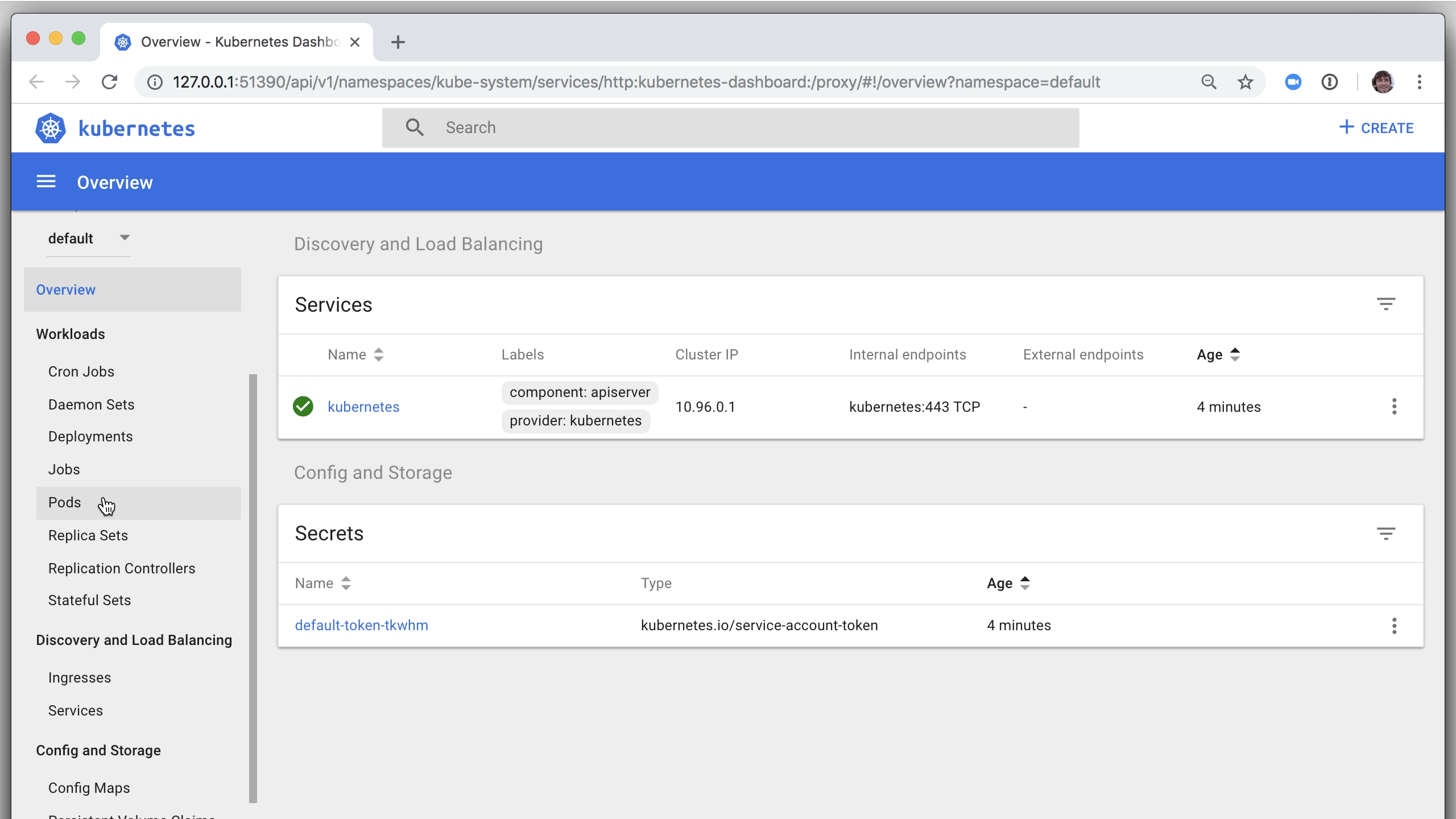Image resolution: width=1456 pixels, height=819 pixels.
Task: View site information icon in address bar
Action: pos(155,82)
